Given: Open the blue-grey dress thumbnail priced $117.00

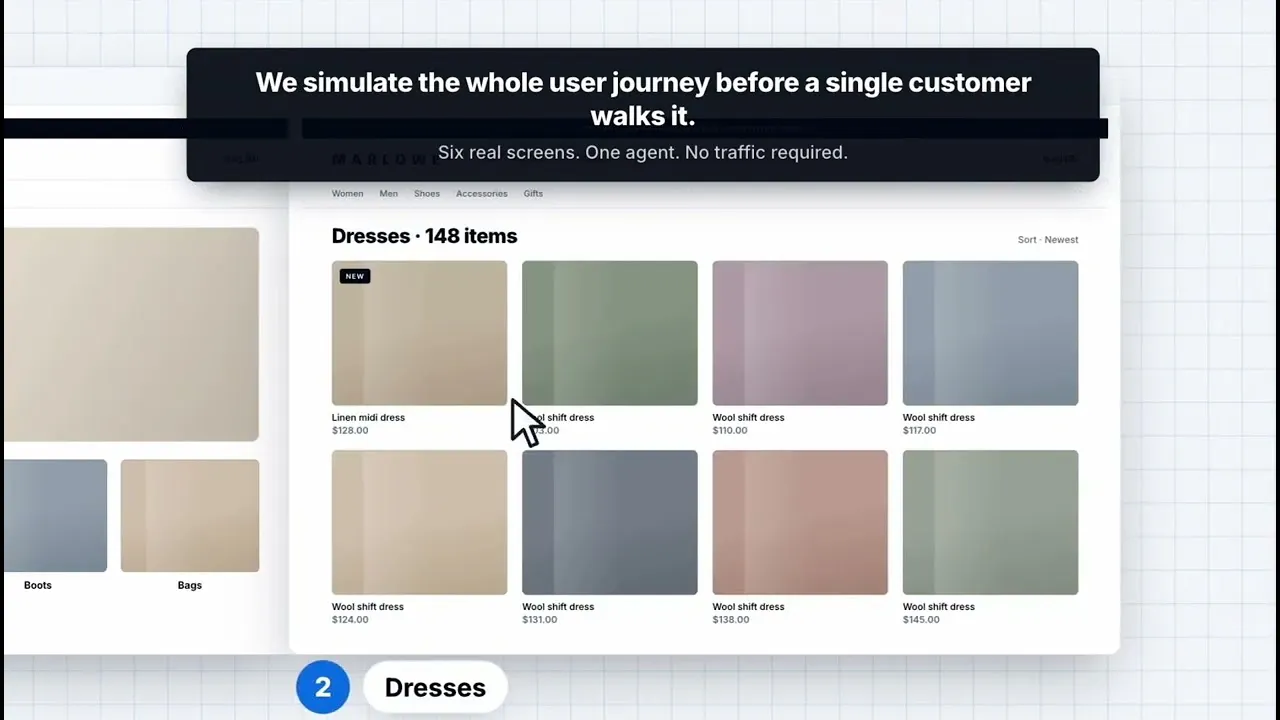Looking at the screenshot, I should pos(990,333).
